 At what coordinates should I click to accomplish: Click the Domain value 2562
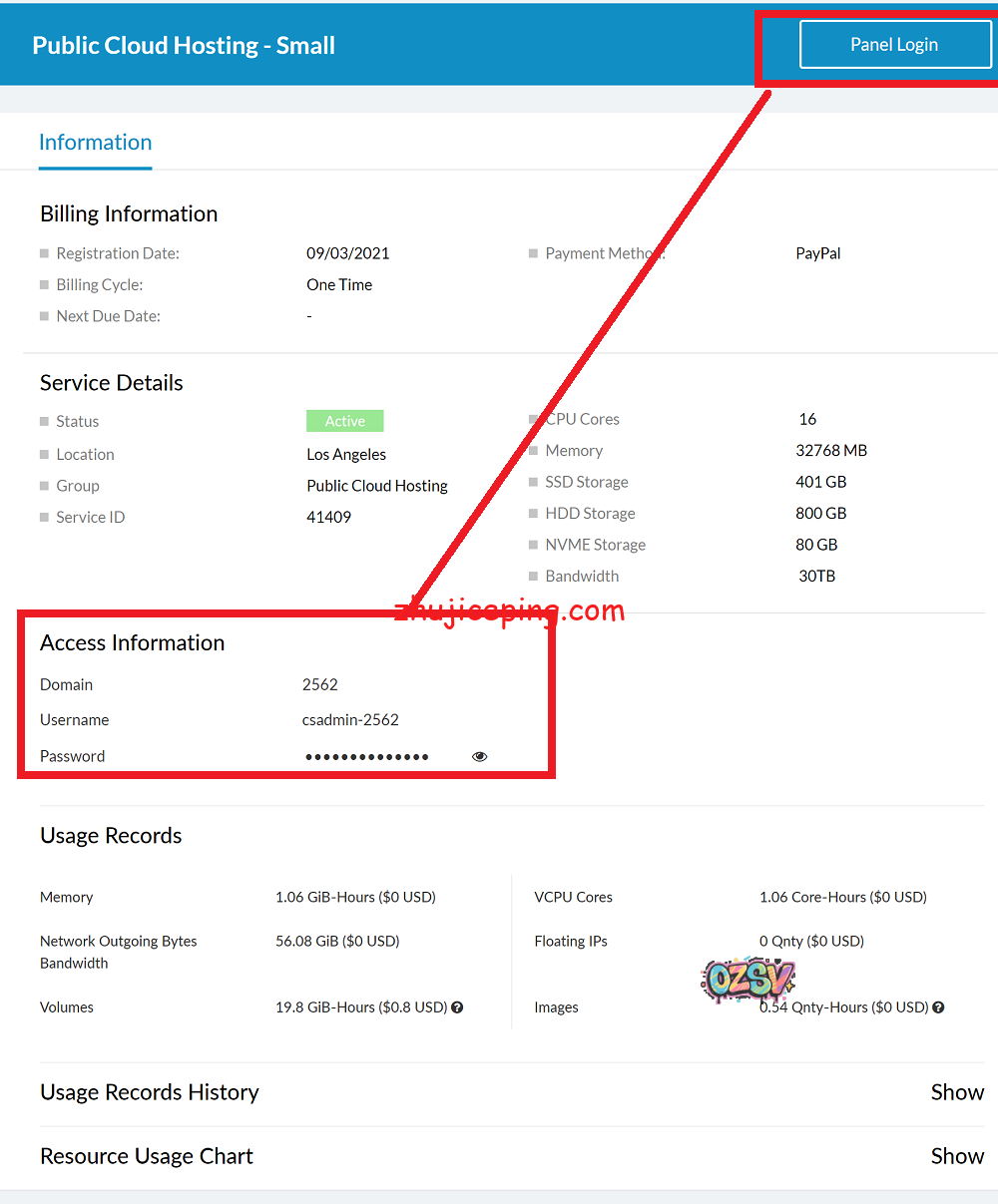[320, 685]
